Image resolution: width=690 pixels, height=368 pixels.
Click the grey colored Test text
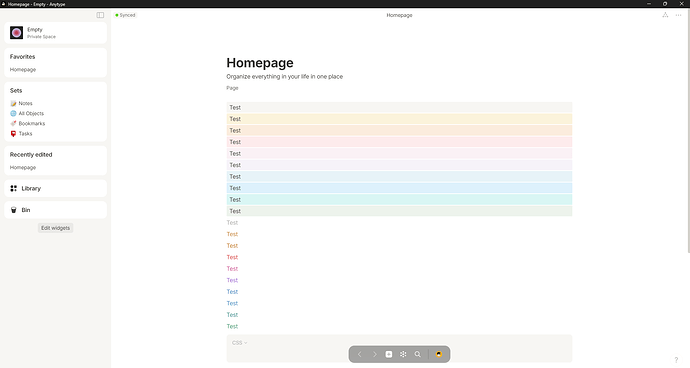[x=232, y=223]
